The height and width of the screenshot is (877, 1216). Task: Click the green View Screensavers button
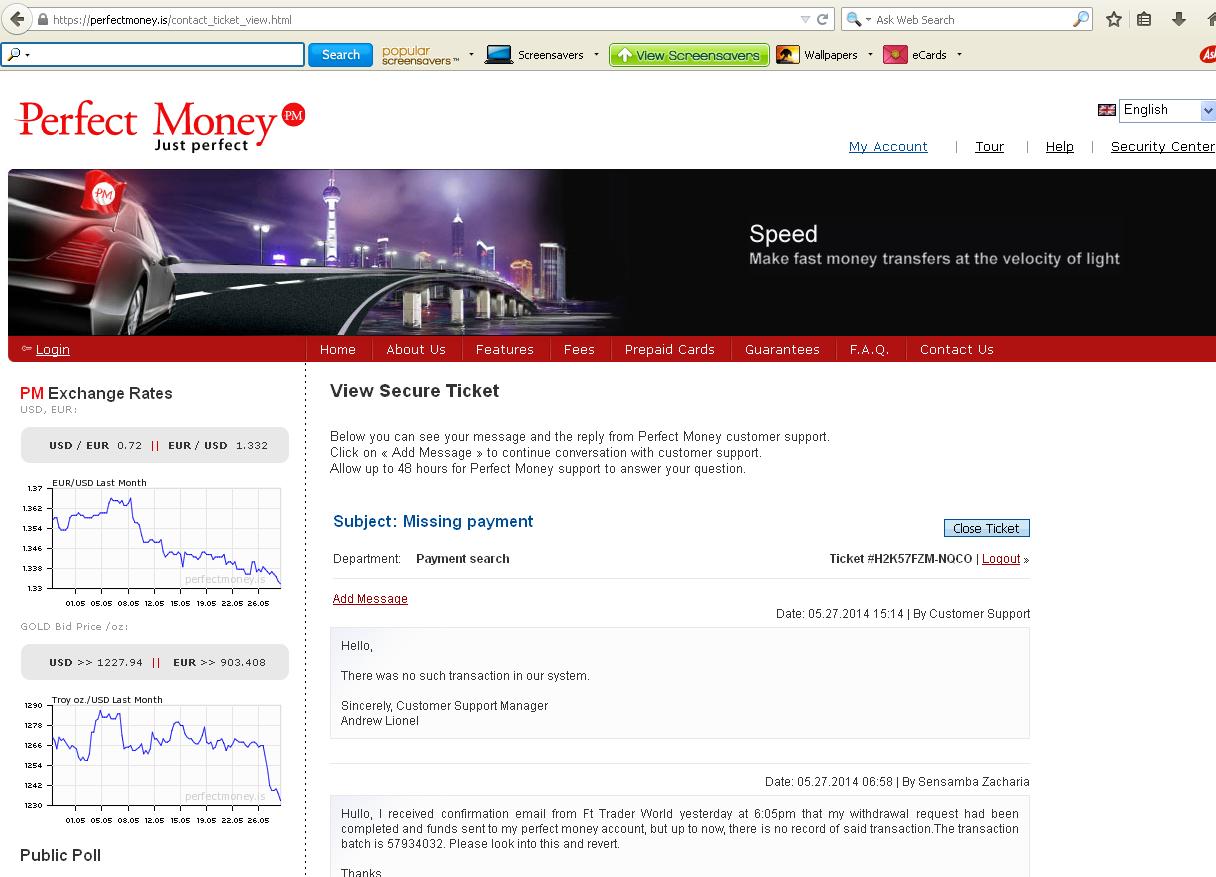[689, 55]
